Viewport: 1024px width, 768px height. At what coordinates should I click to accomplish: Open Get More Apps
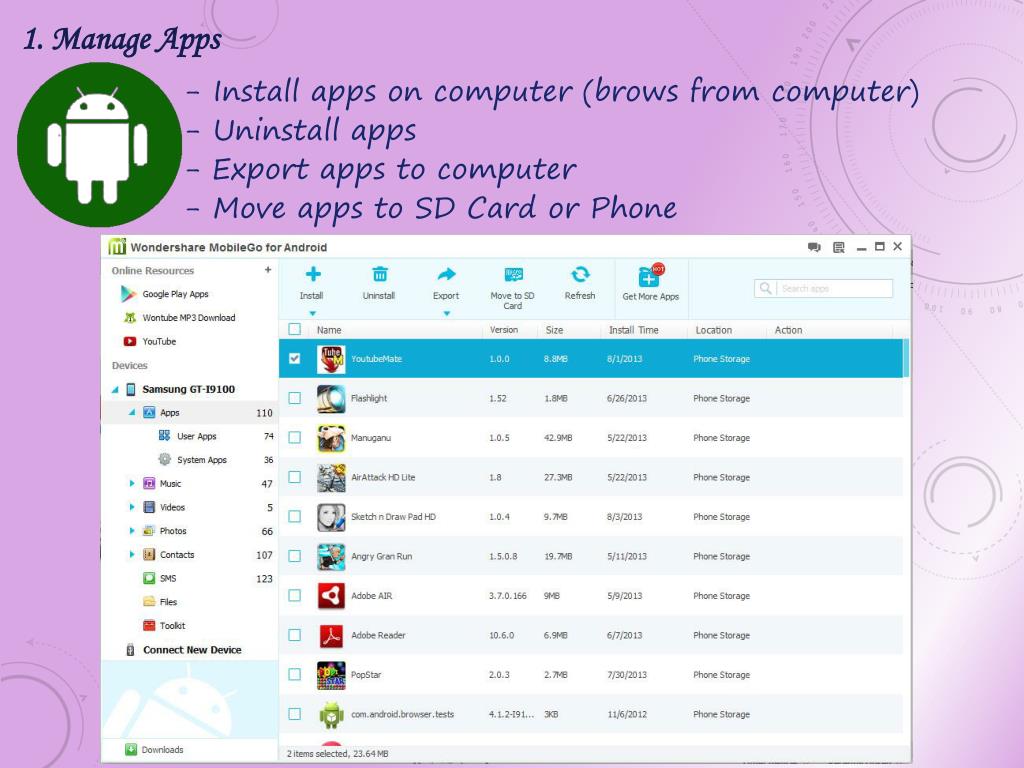pyautogui.click(x=650, y=283)
